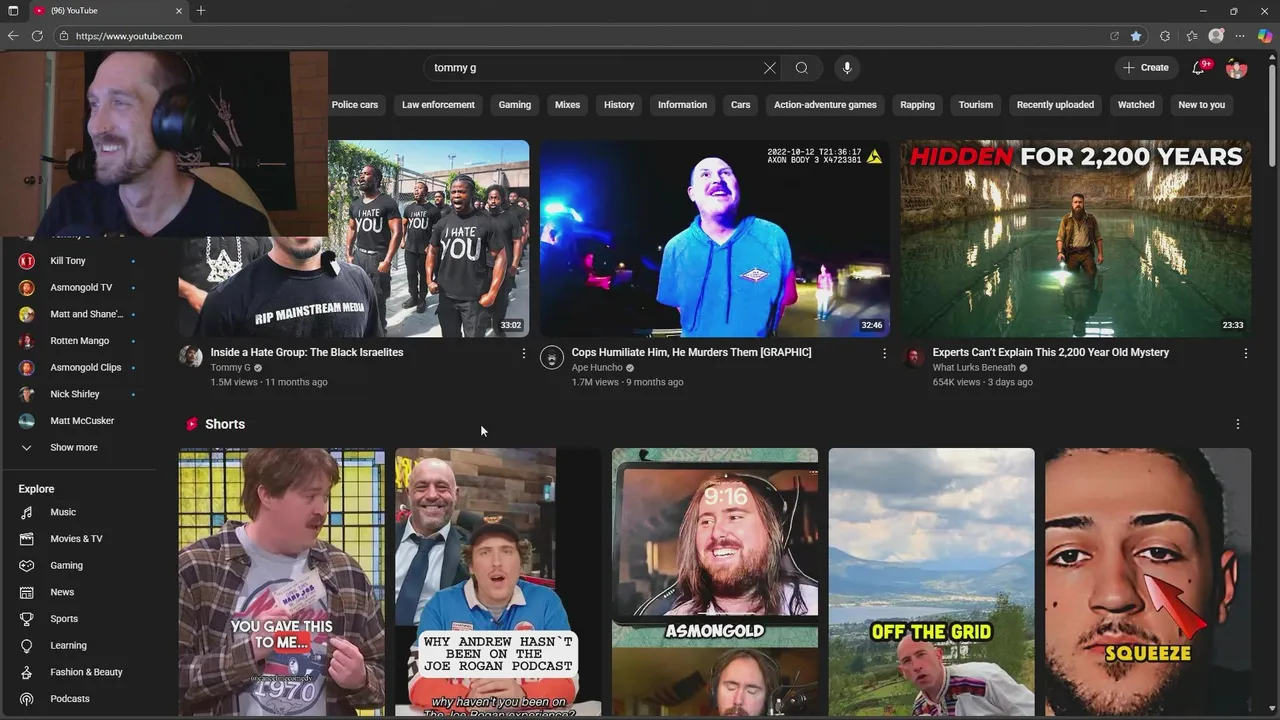Open Asmongold TV subscription channel

80,288
